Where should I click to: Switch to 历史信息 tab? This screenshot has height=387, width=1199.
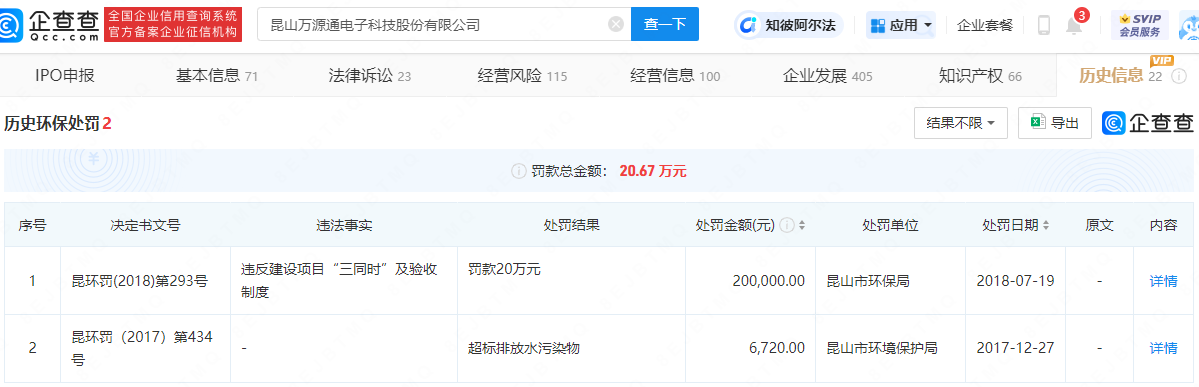(x=1120, y=76)
